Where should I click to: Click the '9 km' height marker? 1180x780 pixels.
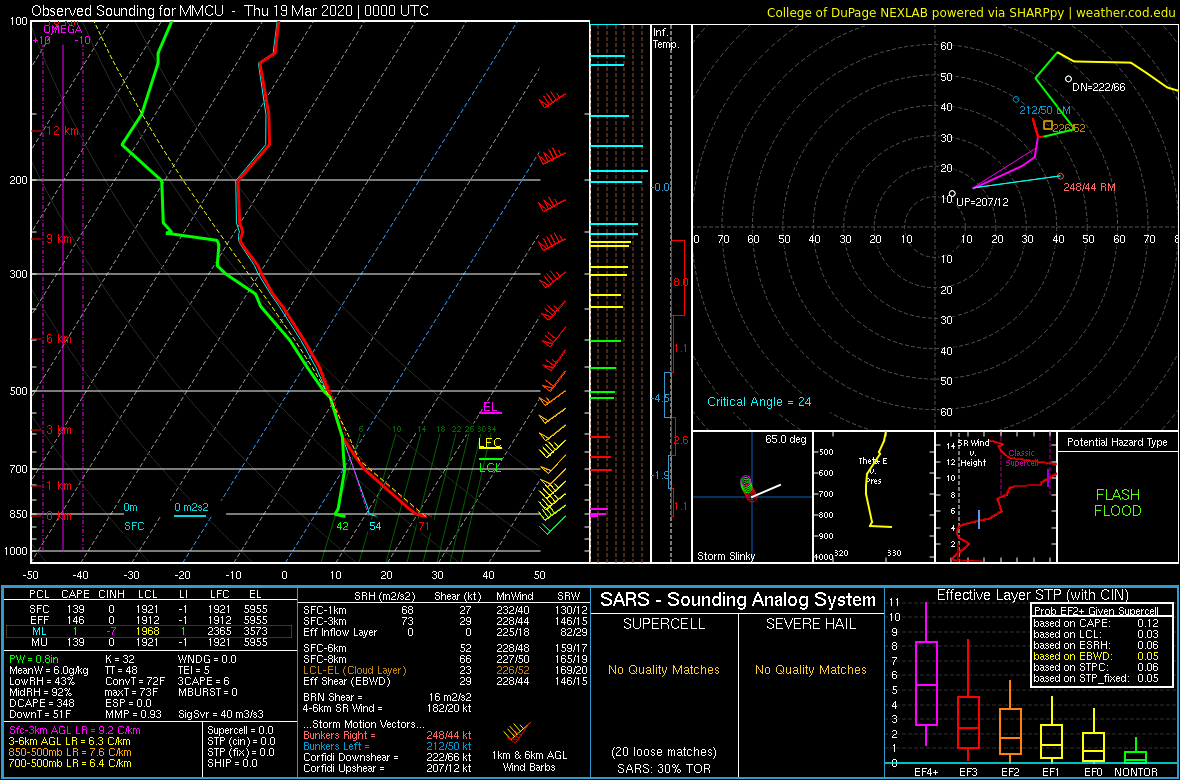[59, 239]
